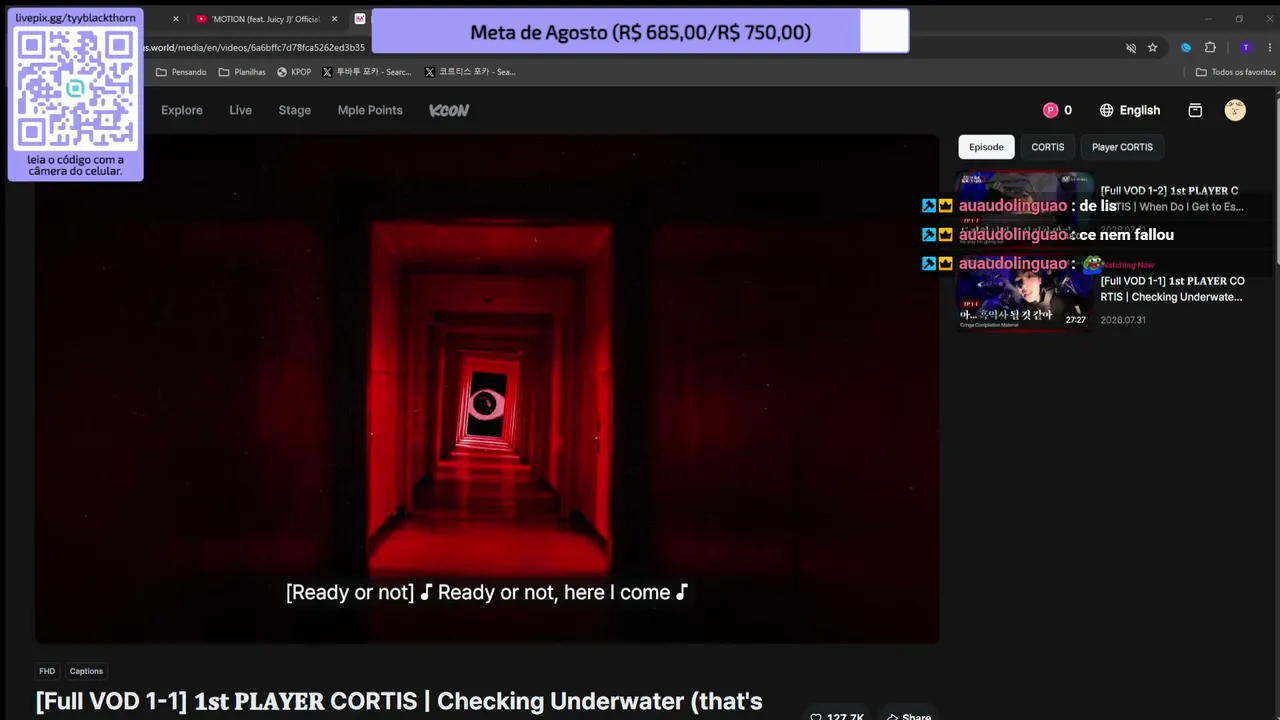
Task: Click the video title heading text
Action: click(399, 702)
